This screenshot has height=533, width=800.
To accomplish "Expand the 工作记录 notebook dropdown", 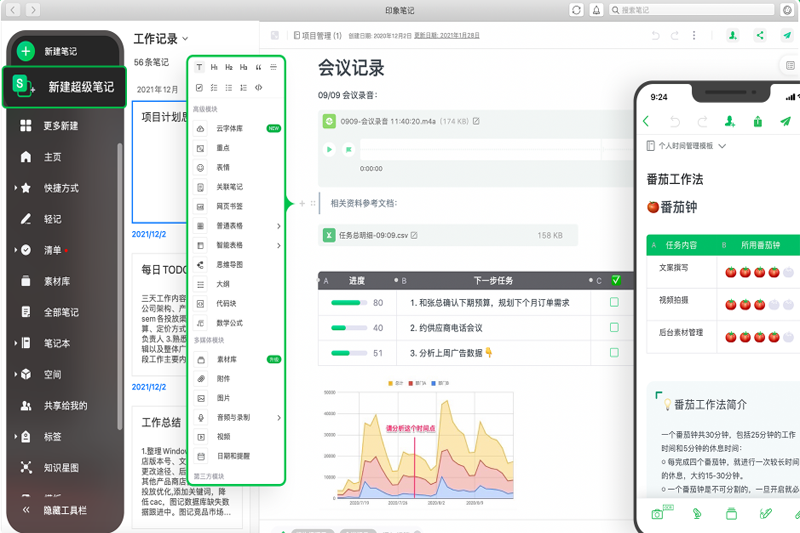I will 186,39.
